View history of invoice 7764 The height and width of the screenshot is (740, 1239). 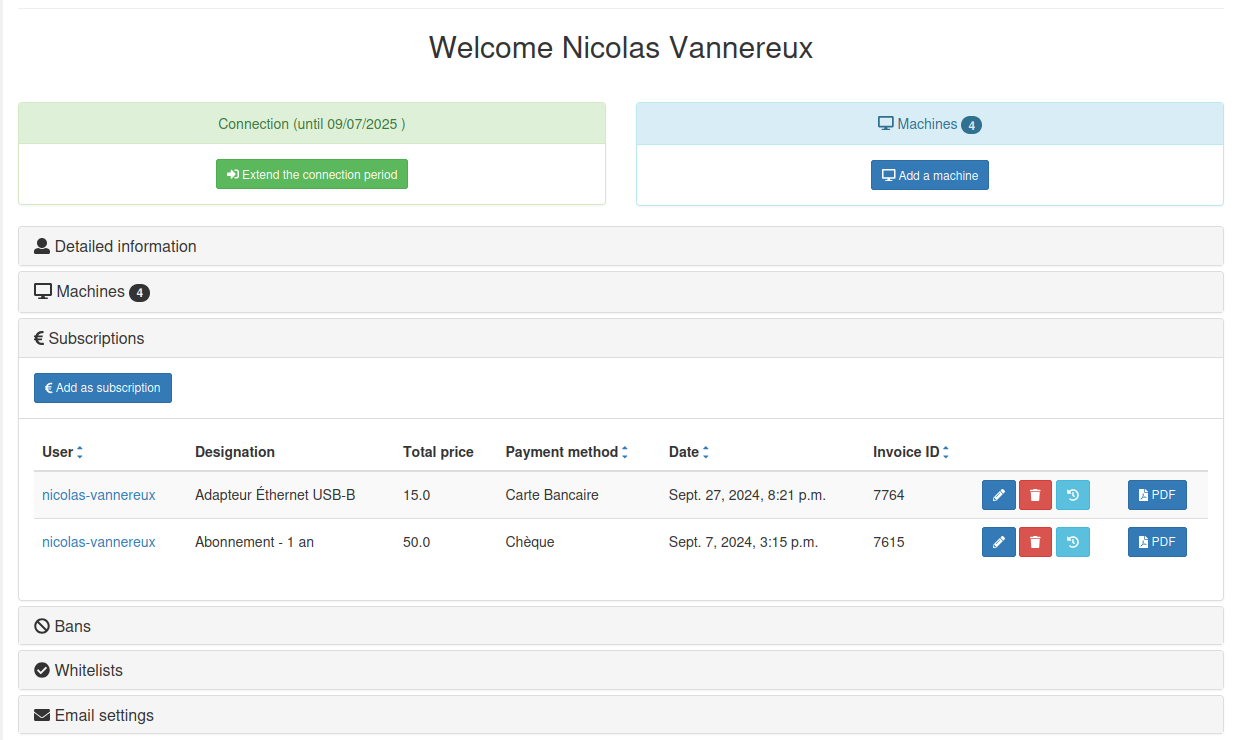coord(1072,495)
